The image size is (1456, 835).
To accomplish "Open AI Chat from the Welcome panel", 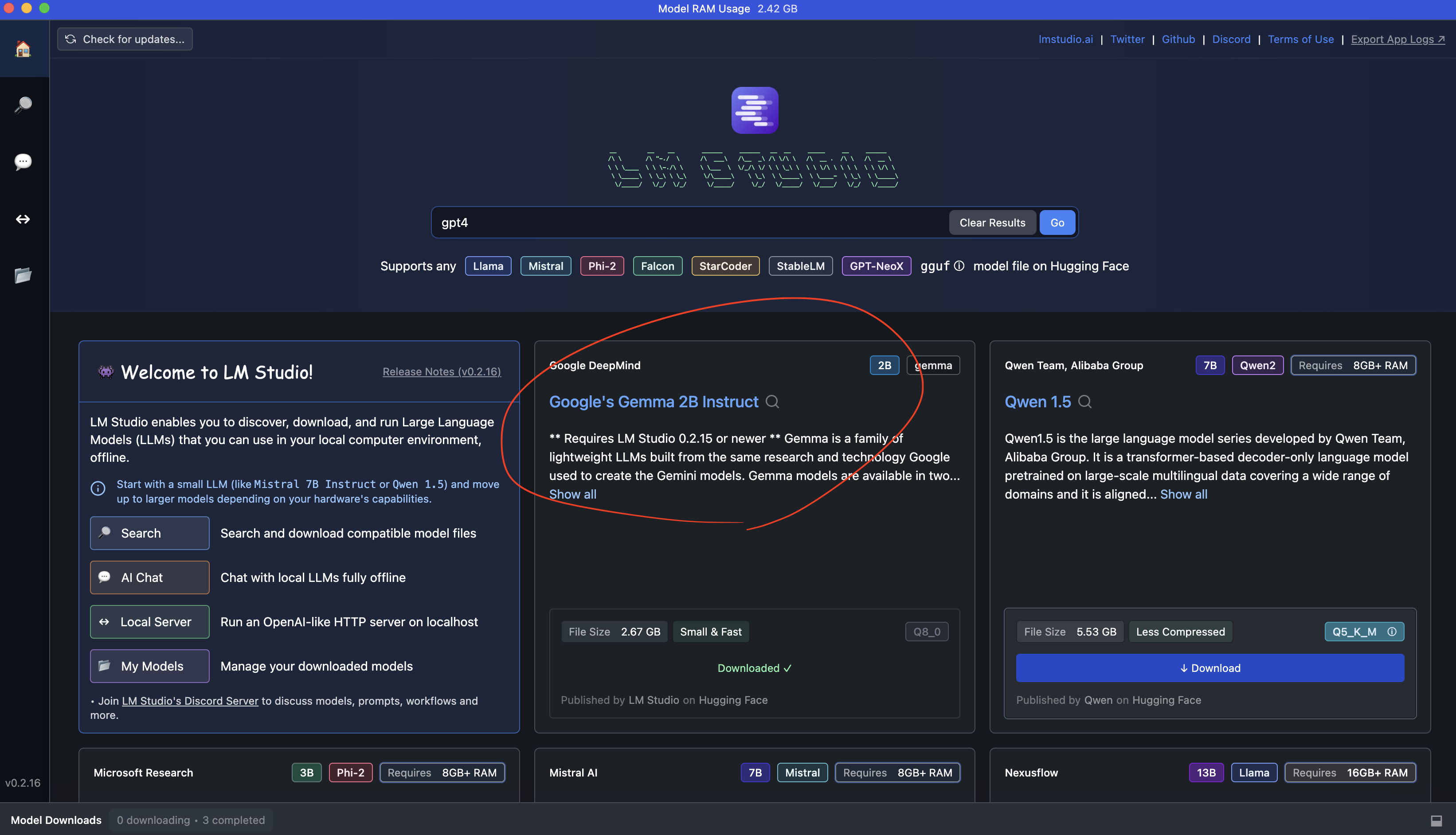I will 150,577.
